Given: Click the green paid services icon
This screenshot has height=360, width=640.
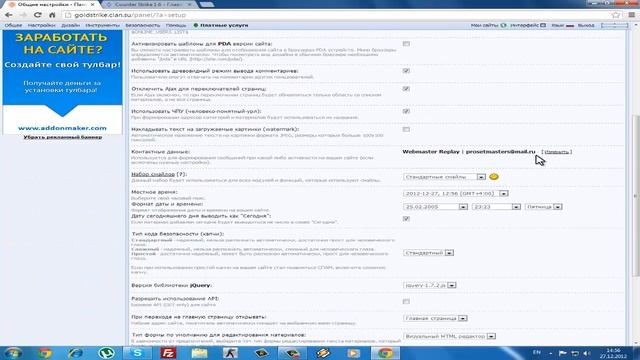Looking at the screenshot, I should 196,25.
